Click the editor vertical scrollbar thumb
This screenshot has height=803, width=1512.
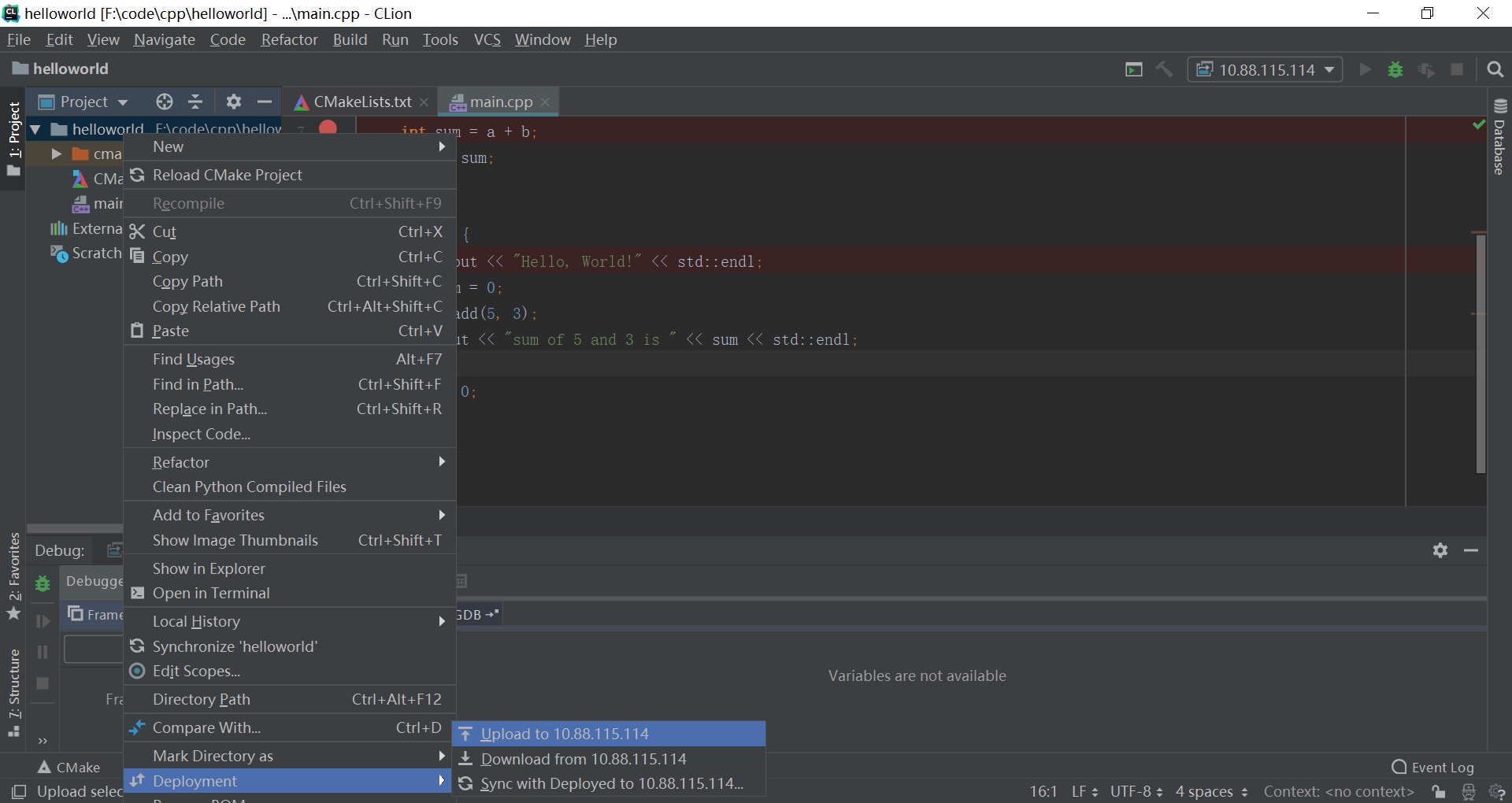1480,353
